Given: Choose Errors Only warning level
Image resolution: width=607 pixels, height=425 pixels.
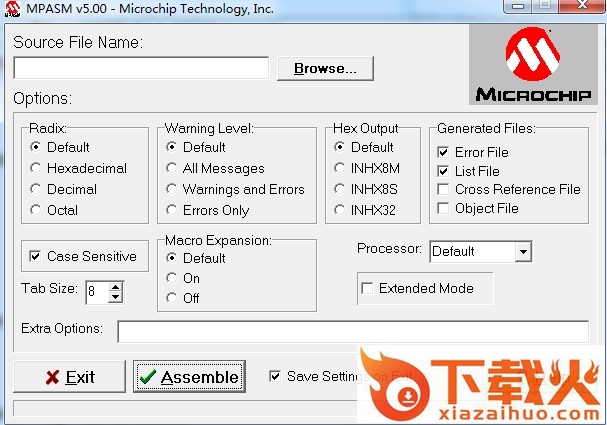Looking at the screenshot, I should (x=173, y=210).
